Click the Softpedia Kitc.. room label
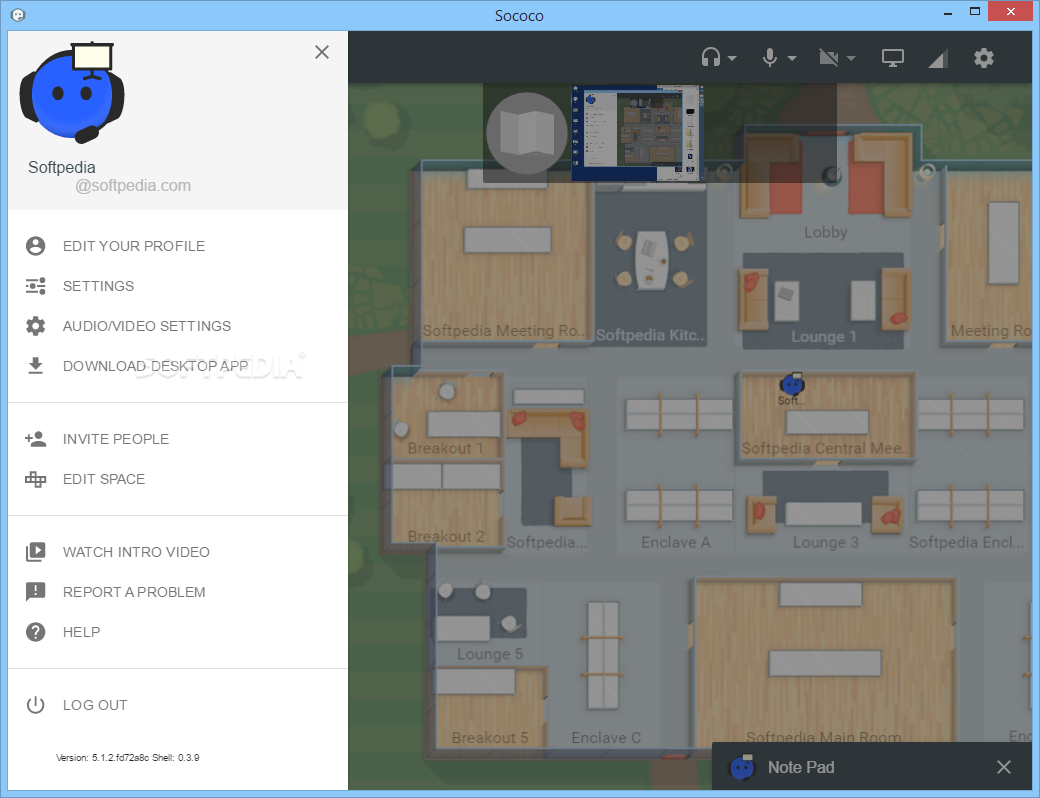This screenshot has width=1040, height=798. (650, 335)
